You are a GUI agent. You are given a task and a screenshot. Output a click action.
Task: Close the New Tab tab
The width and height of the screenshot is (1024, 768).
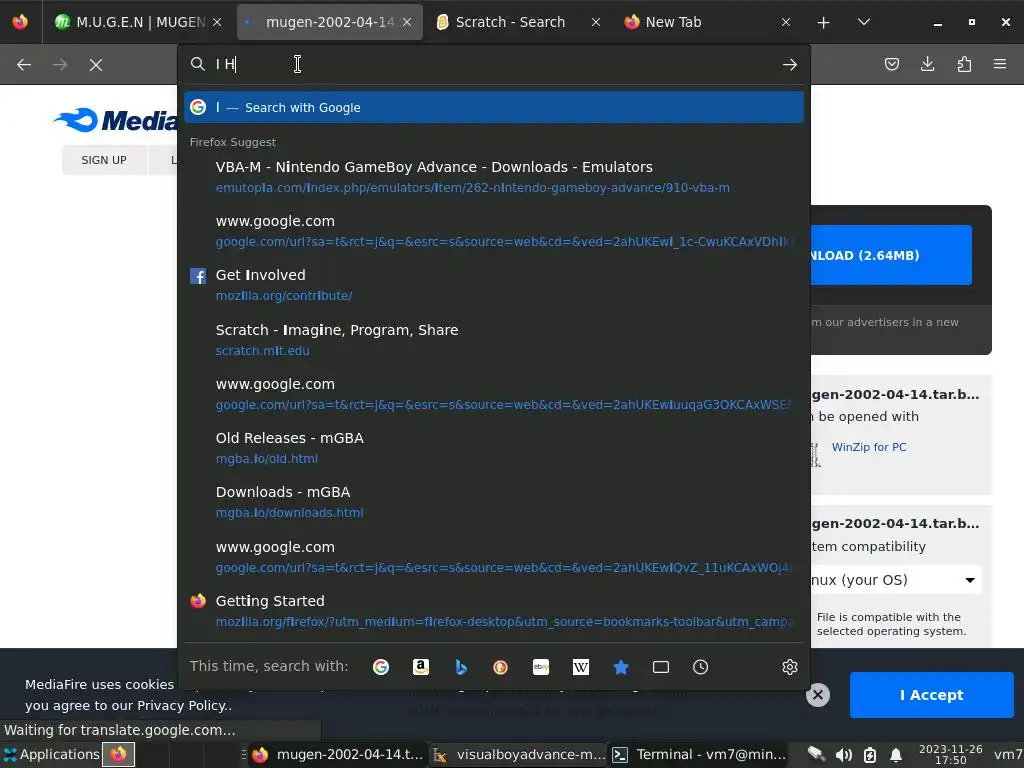click(786, 22)
